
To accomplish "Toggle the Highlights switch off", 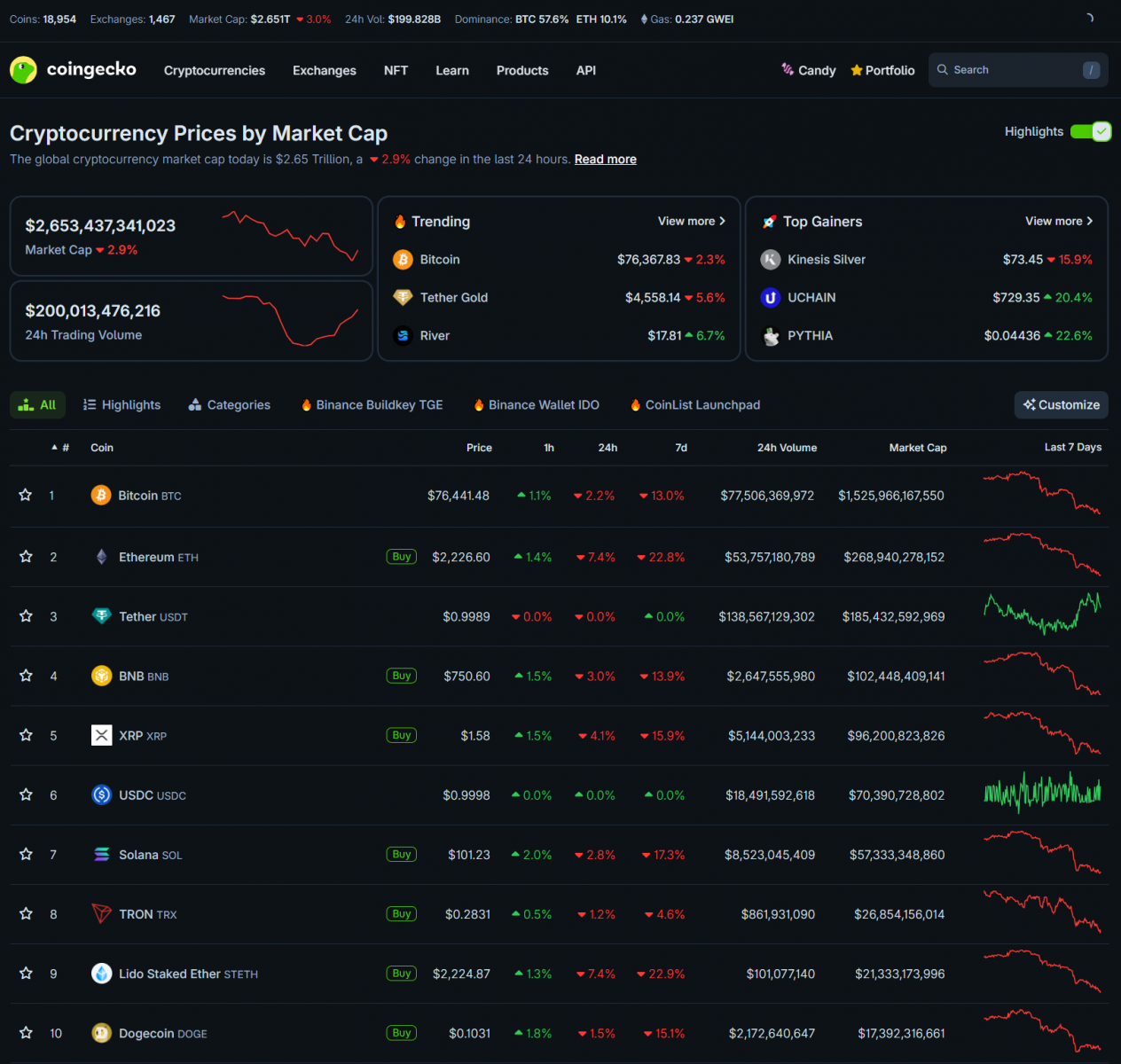I will click(x=1090, y=131).
